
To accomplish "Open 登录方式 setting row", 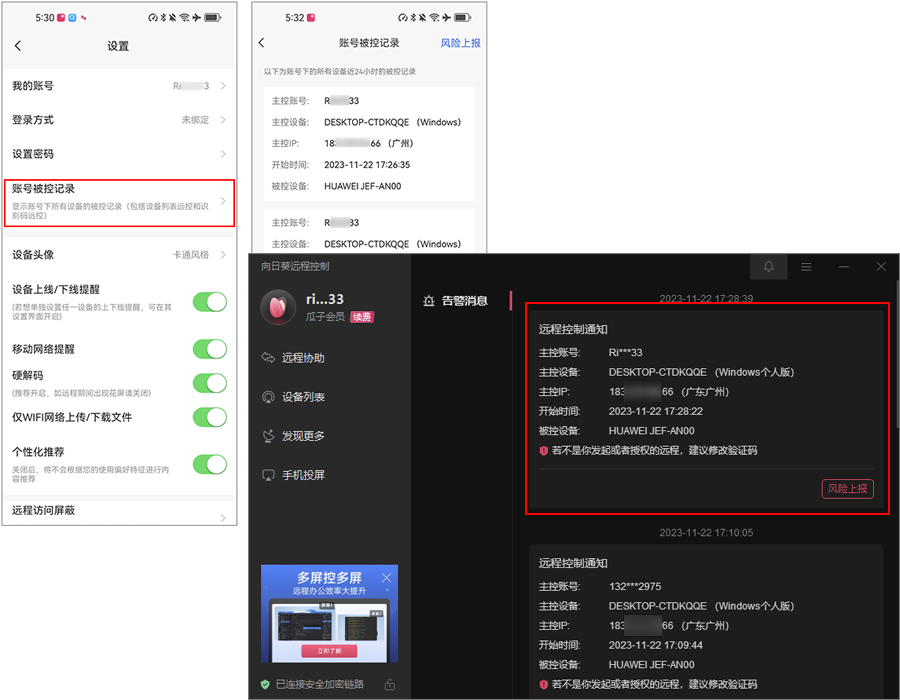I will pyautogui.click(x=119, y=119).
